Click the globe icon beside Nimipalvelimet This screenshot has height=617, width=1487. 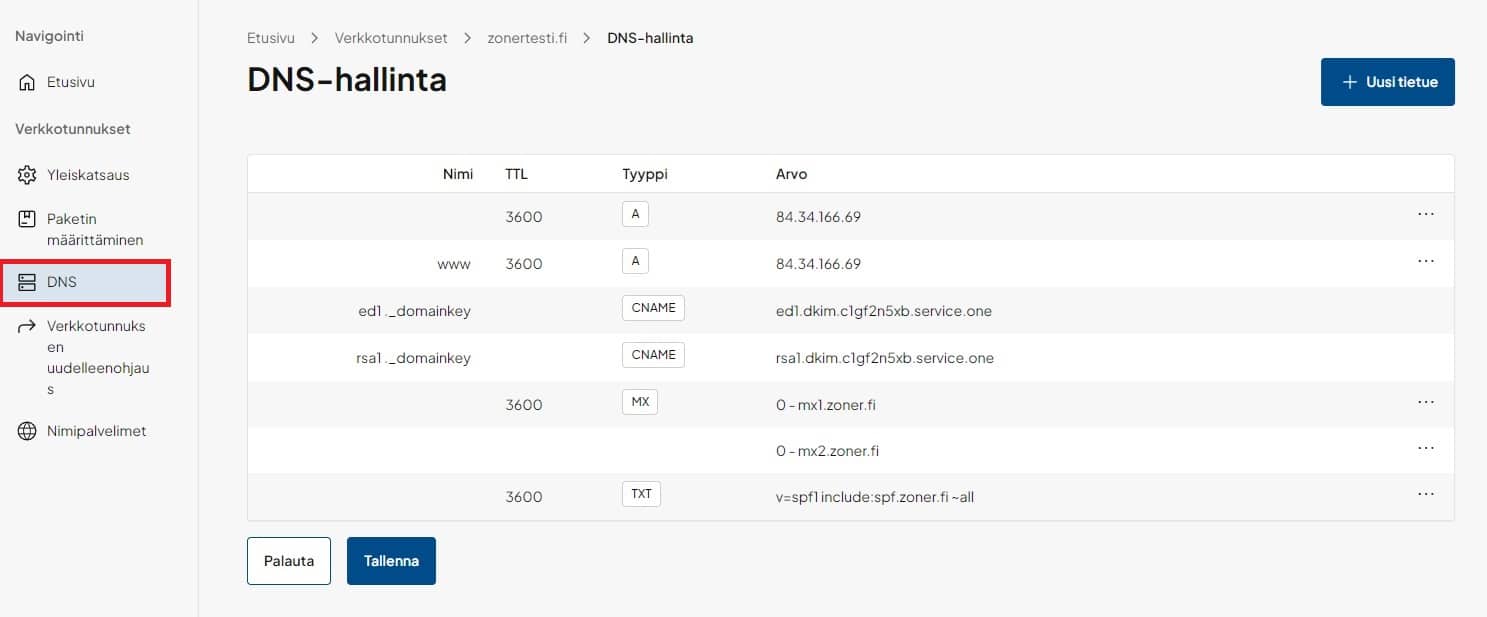click(27, 432)
